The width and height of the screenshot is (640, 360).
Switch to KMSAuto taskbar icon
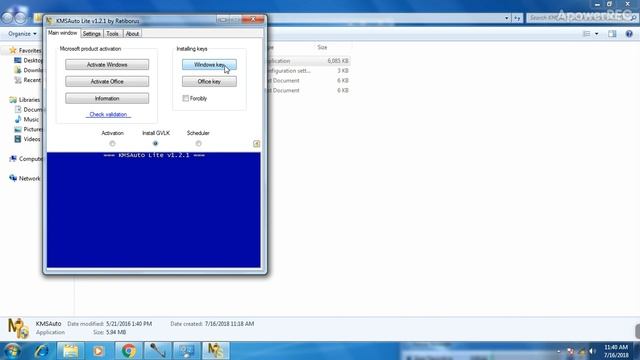click(x=216, y=351)
